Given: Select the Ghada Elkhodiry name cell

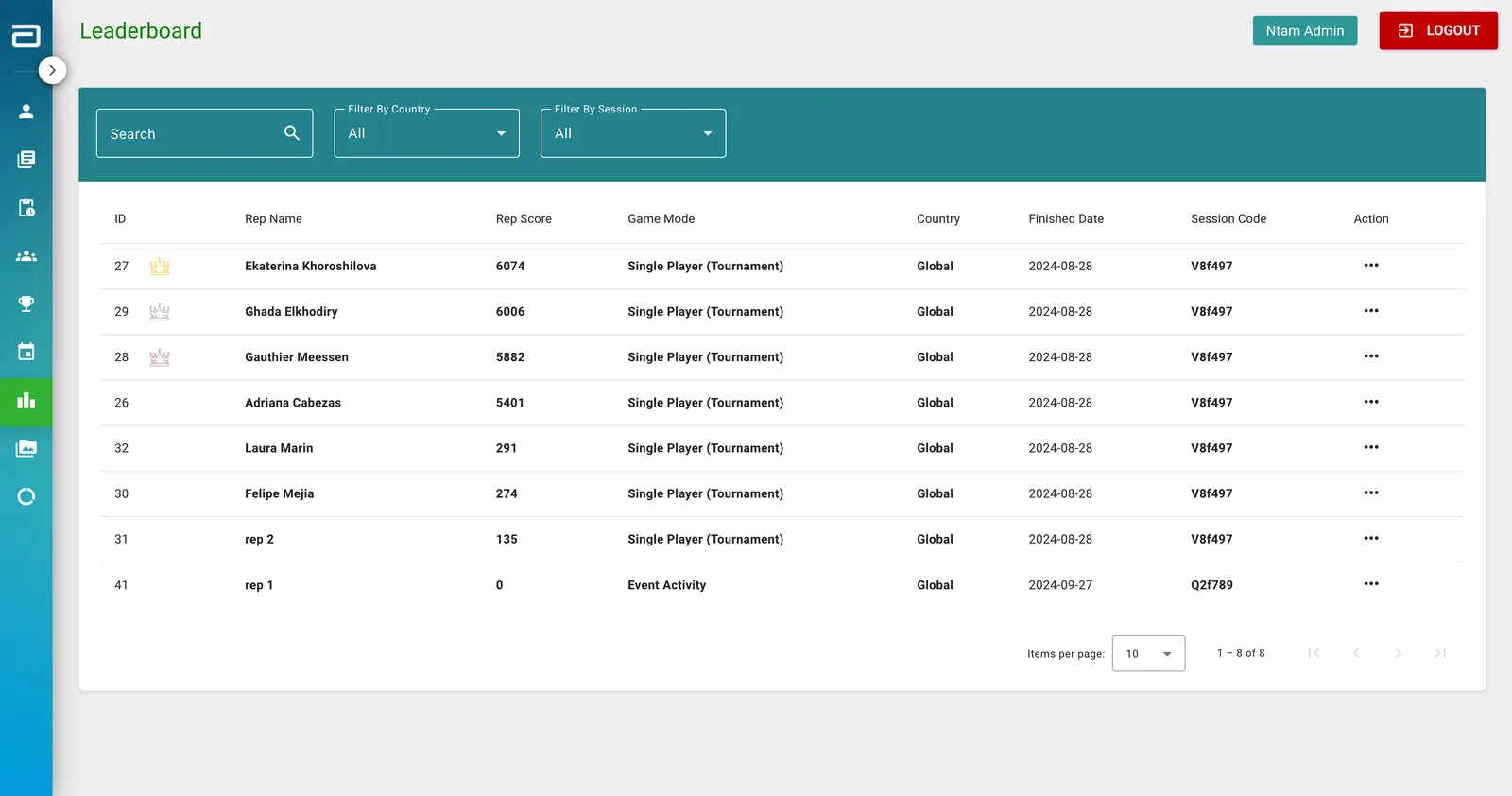Looking at the screenshot, I should [x=291, y=311].
